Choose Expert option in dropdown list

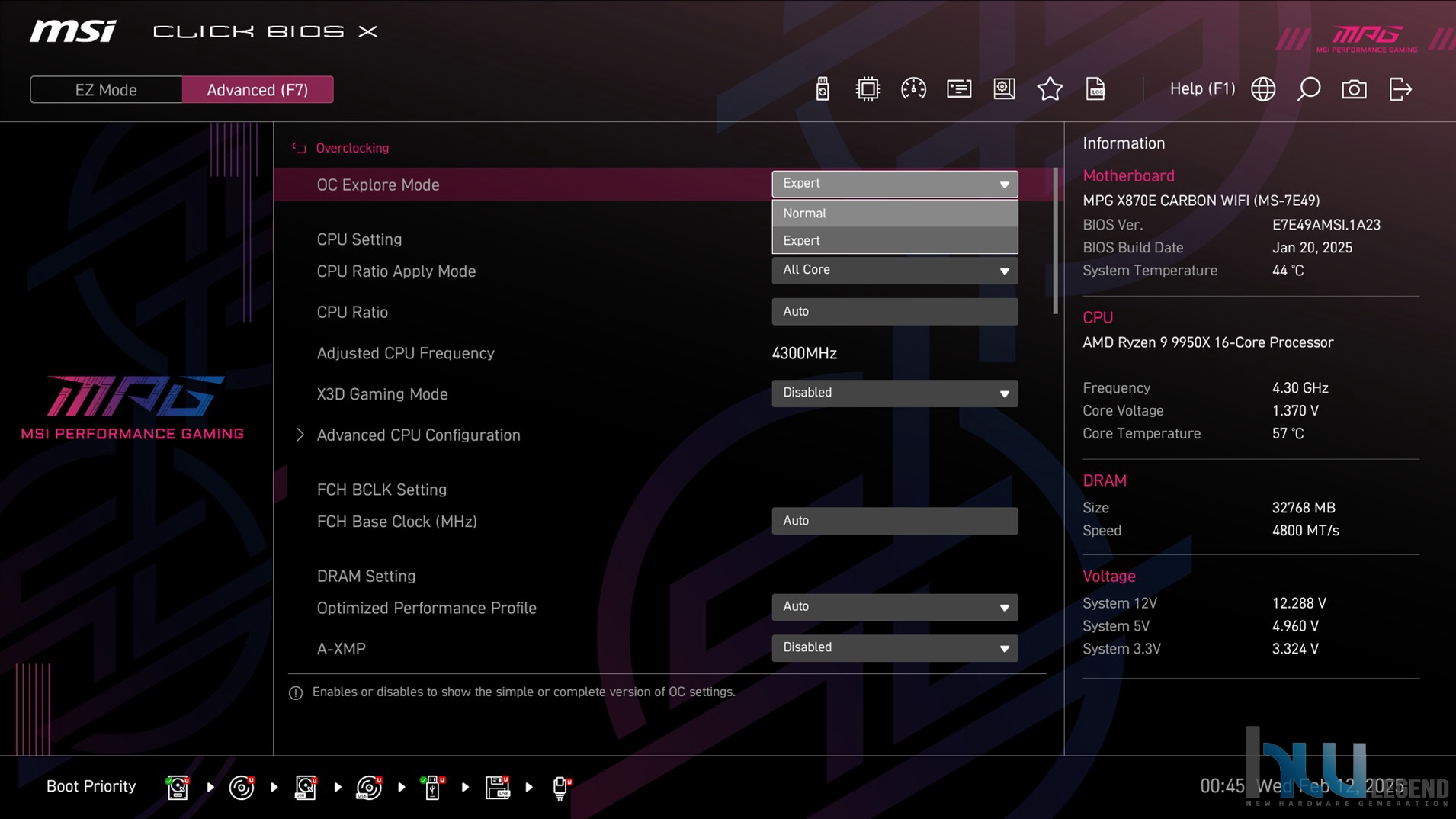(894, 240)
